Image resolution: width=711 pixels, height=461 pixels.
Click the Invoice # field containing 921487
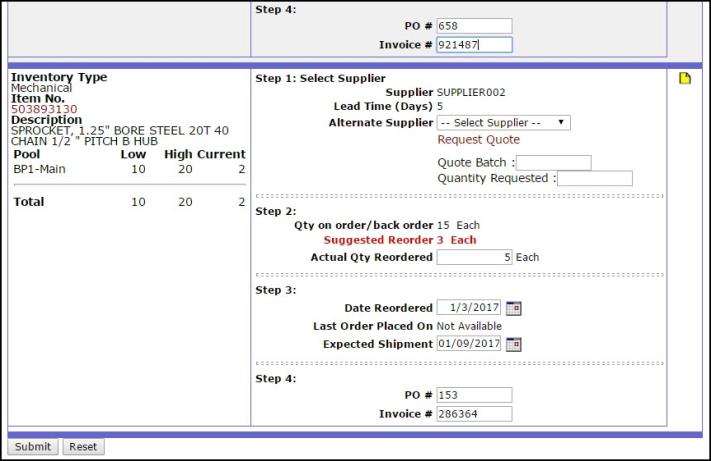tap(474, 45)
